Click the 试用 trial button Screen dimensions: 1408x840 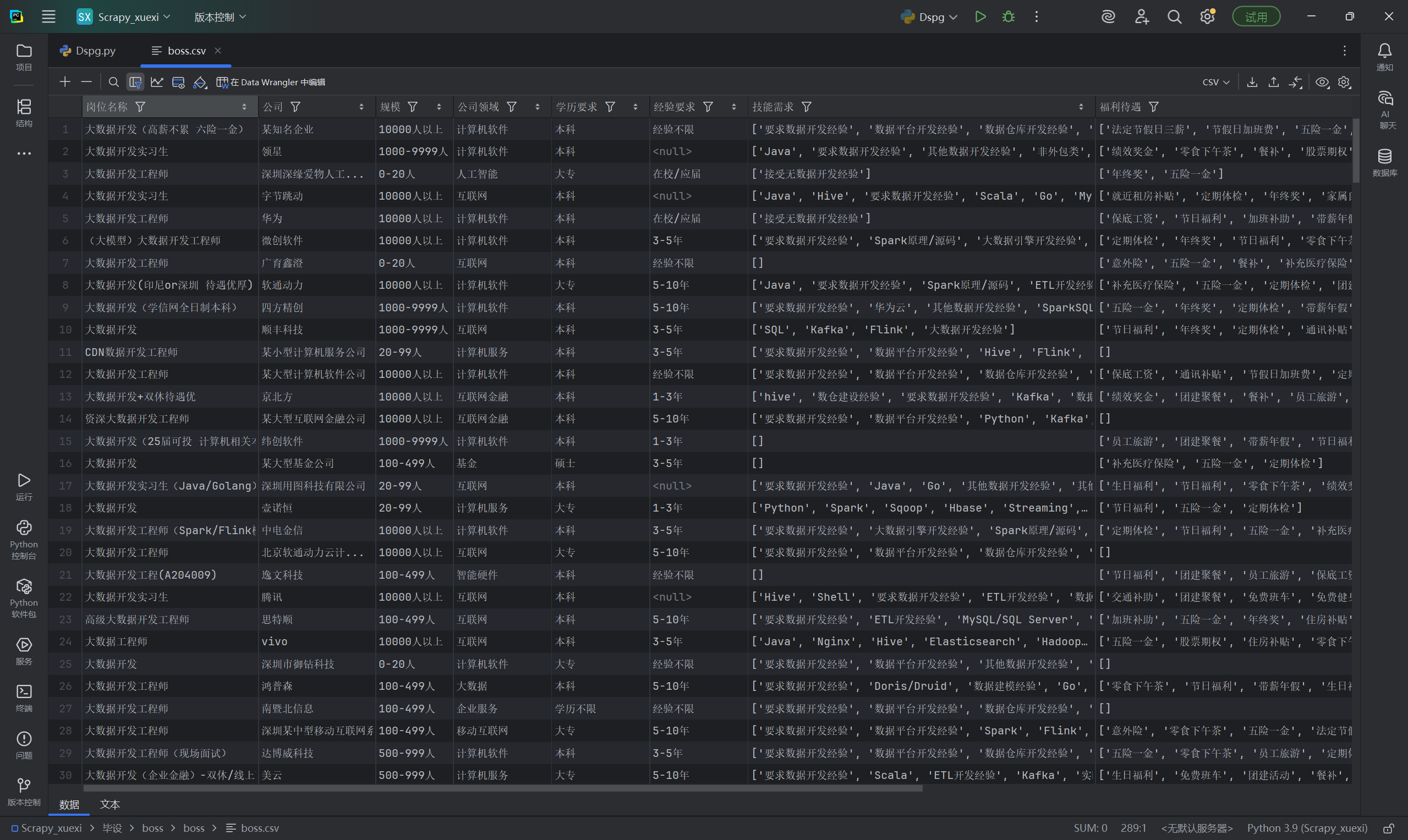[1256, 17]
